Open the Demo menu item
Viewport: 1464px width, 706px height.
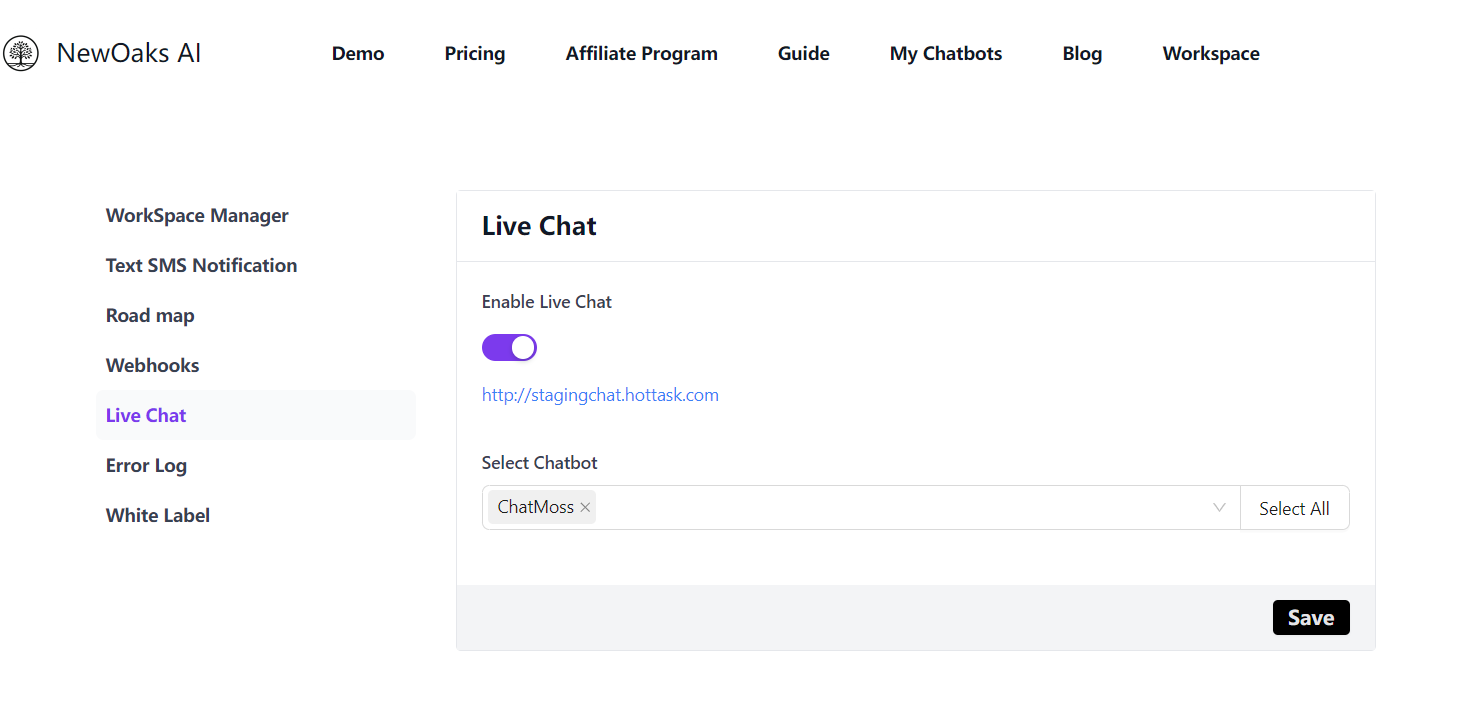click(x=358, y=54)
